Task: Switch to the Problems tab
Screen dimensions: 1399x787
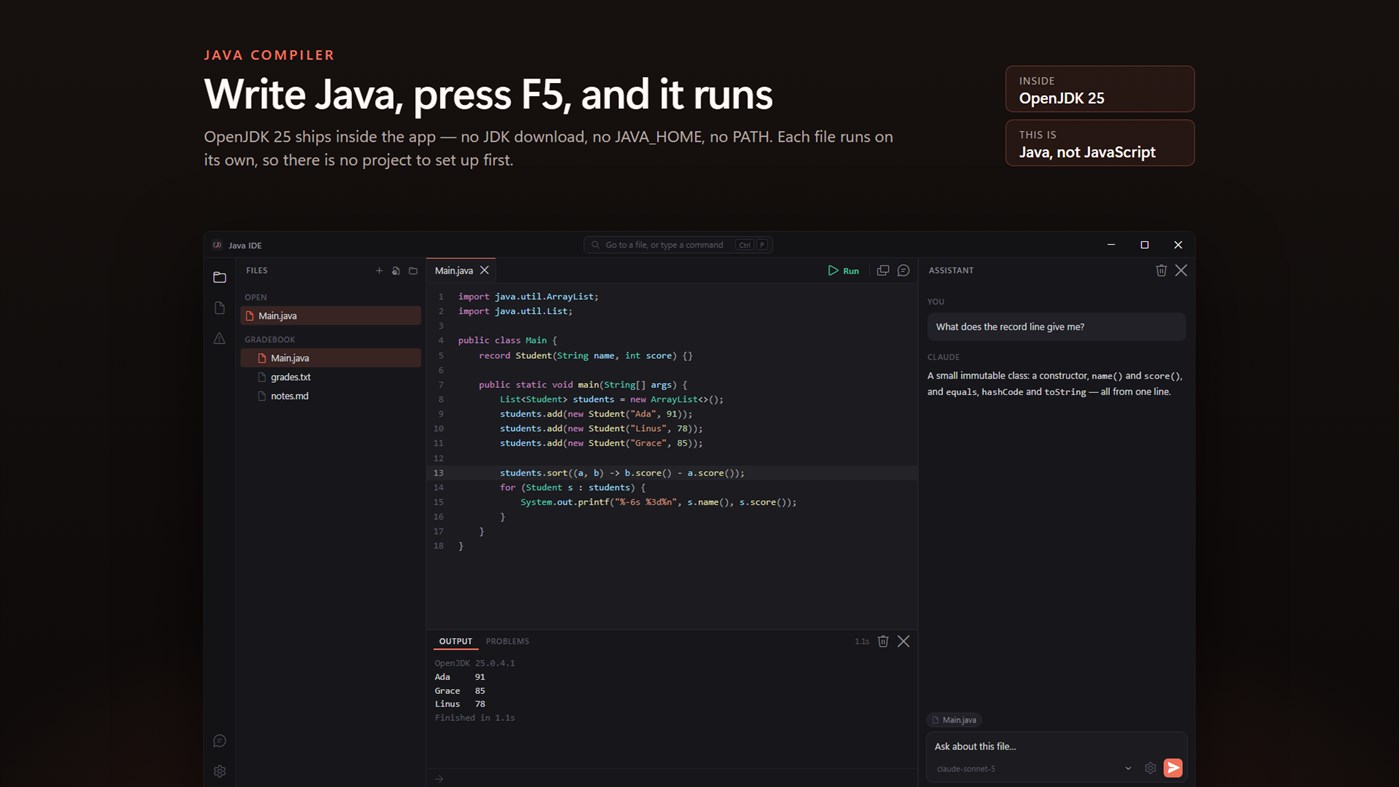Action: coord(508,642)
